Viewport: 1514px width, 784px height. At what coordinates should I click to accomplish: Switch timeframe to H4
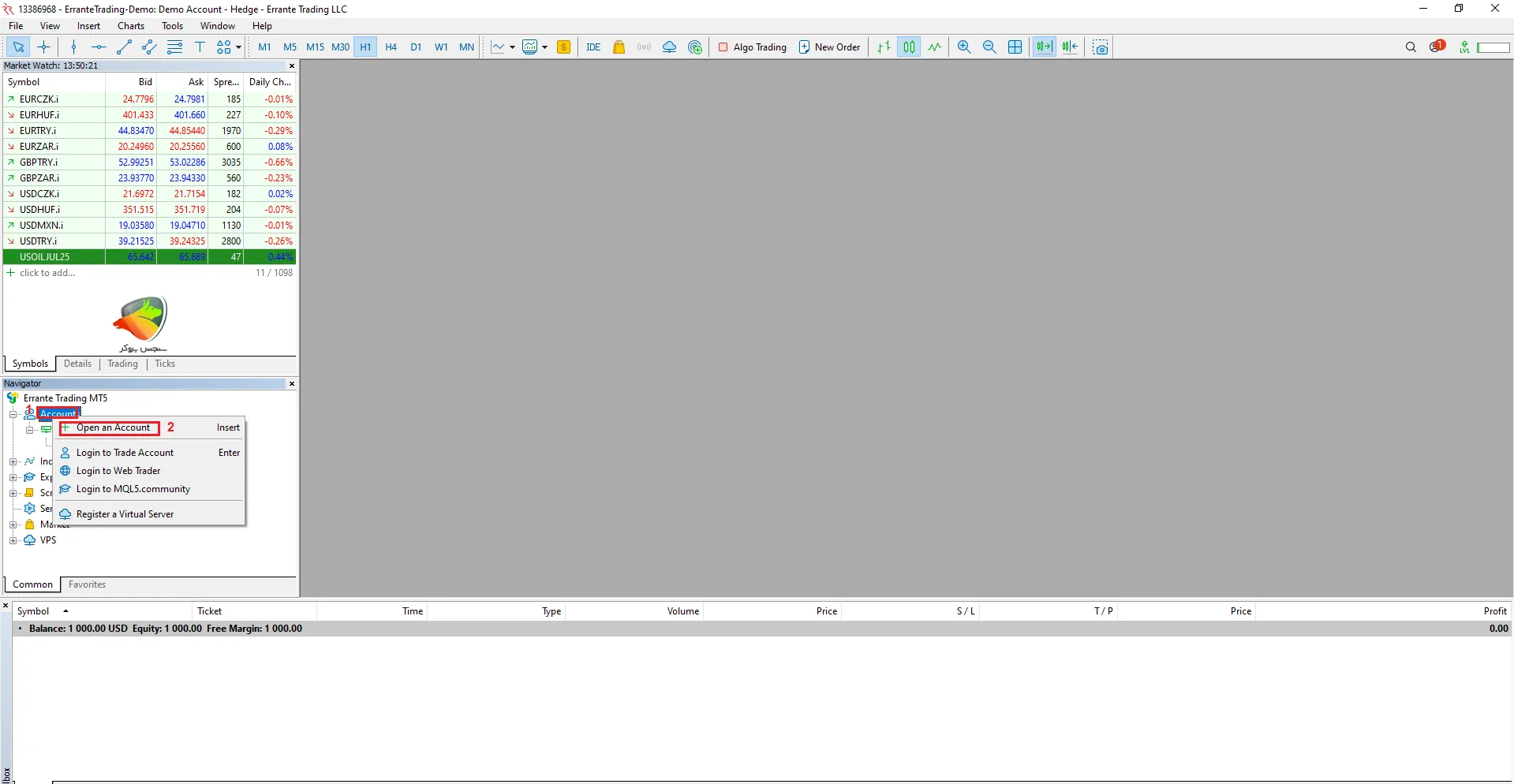[x=391, y=47]
